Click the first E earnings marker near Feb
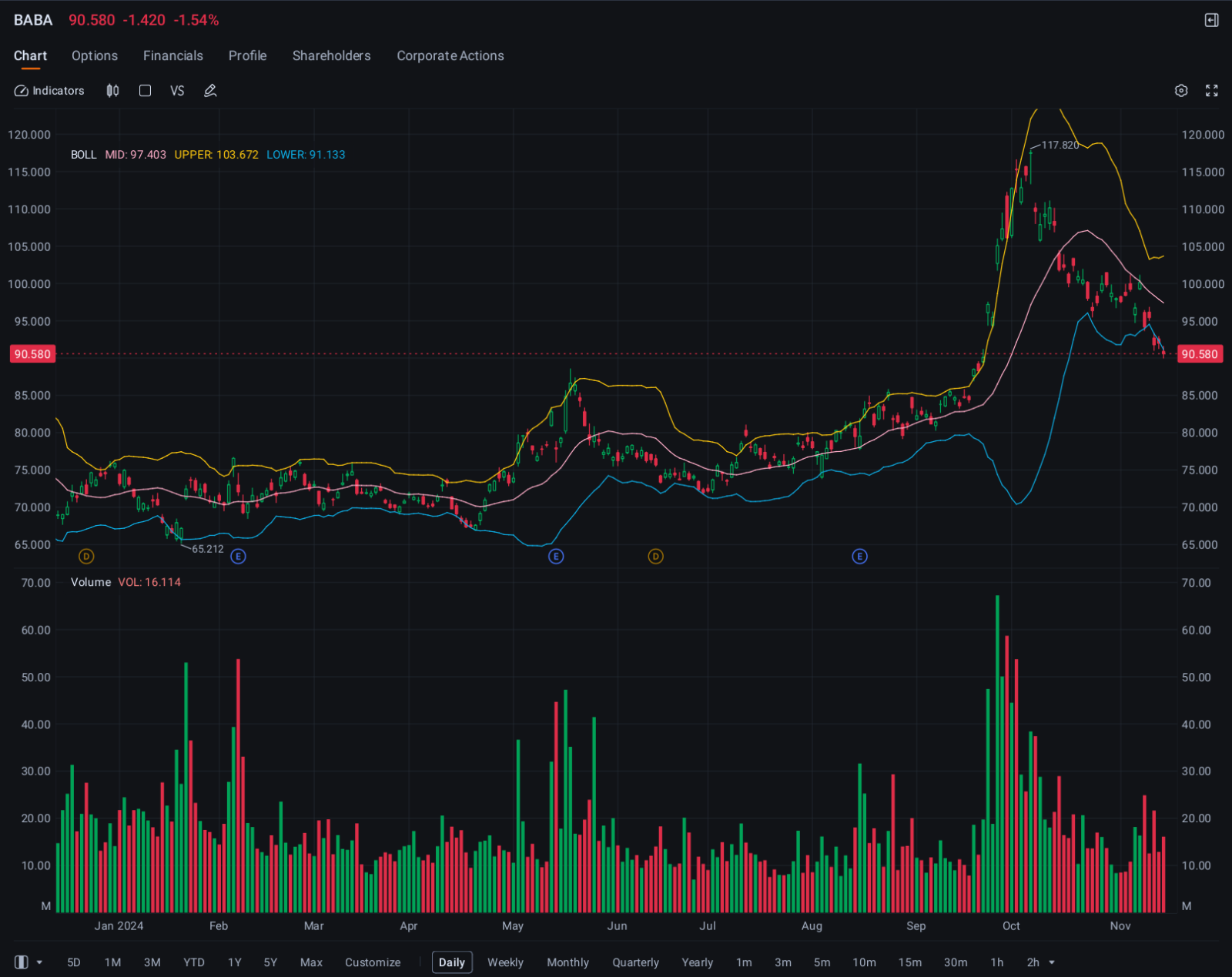Image resolution: width=1232 pixels, height=977 pixels. click(239, 556)
